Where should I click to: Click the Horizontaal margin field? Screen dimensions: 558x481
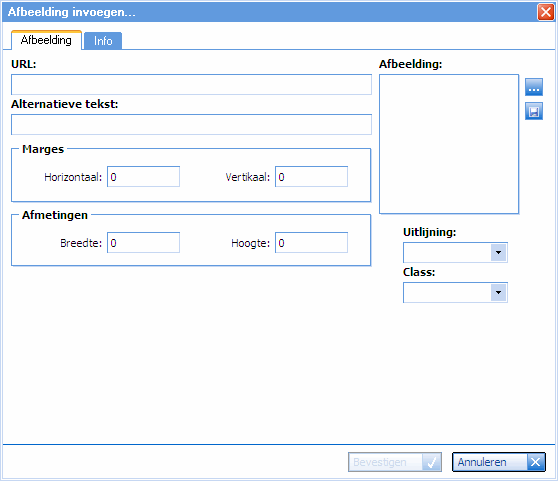point(143,176)
